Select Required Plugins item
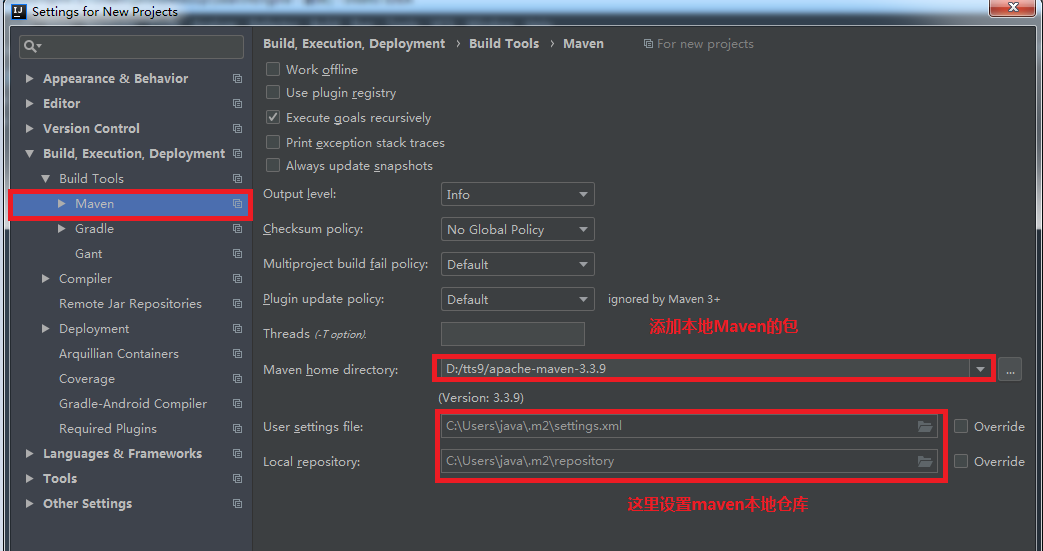 (108, 429)
